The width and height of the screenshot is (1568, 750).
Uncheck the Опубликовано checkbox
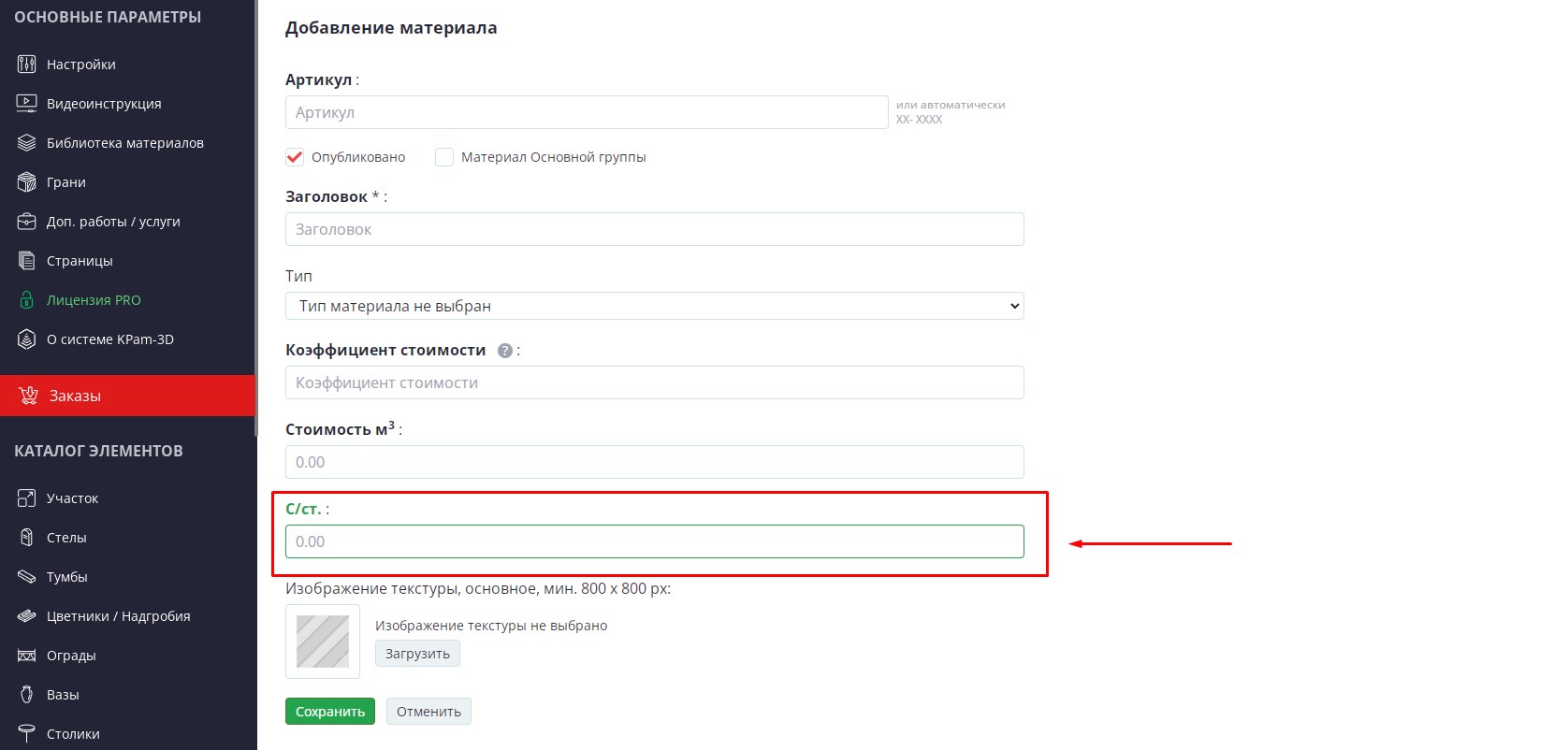coord(295,157)
